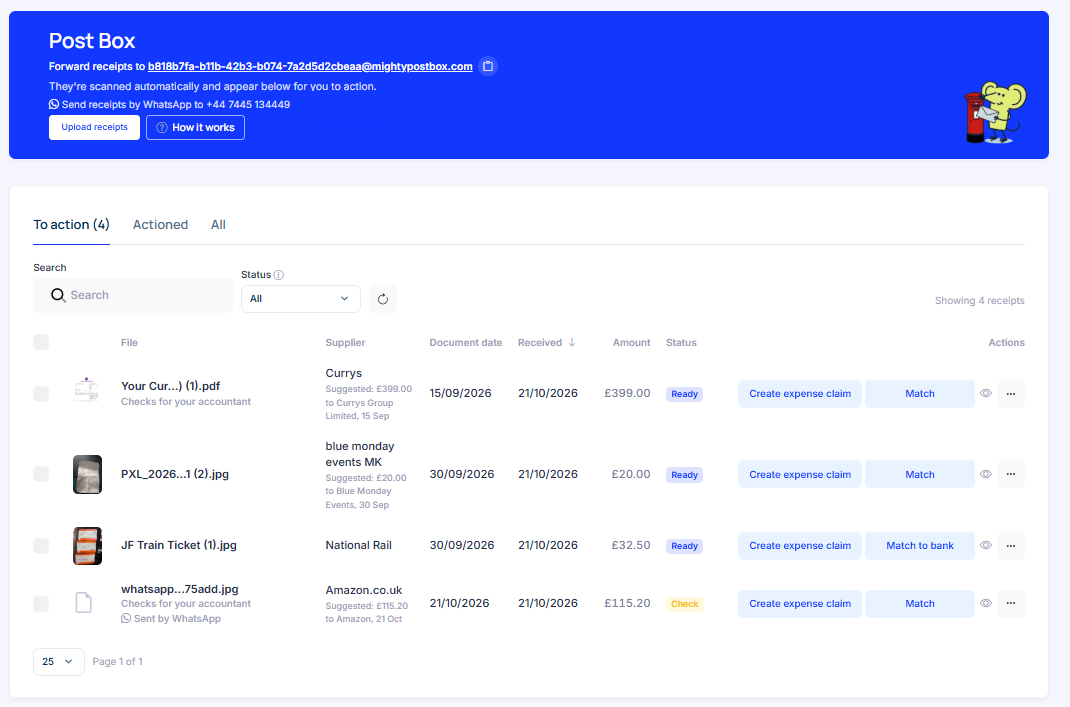Click the WhatsApp icon in the banner

click(x=54, y=104)
